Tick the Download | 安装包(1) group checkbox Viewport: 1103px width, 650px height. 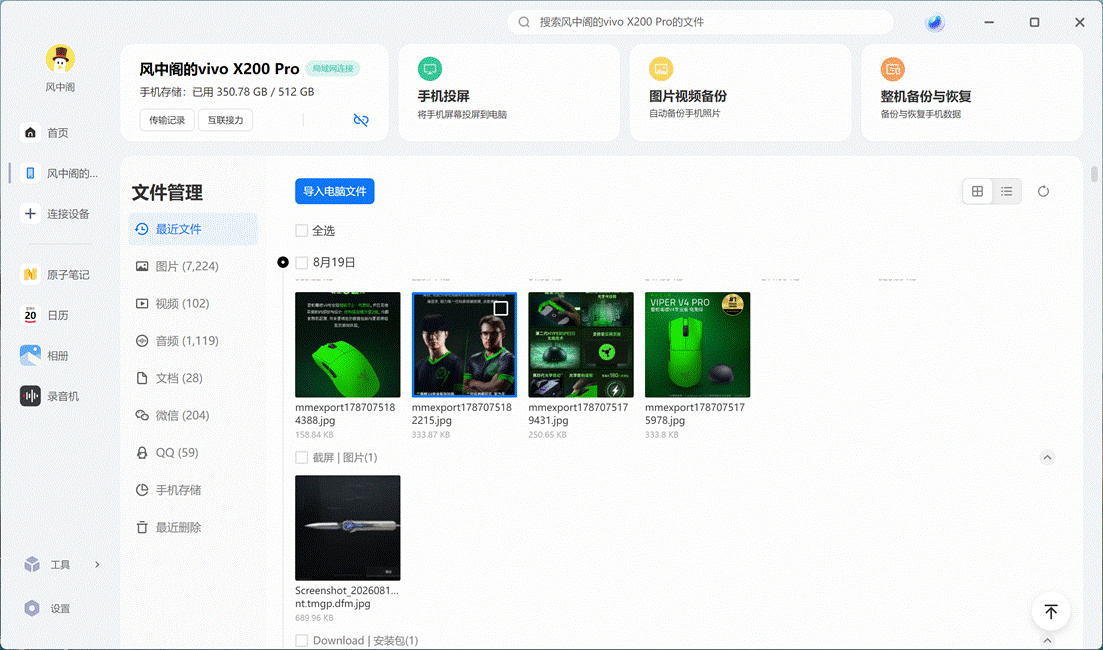(x=302, y=640)
